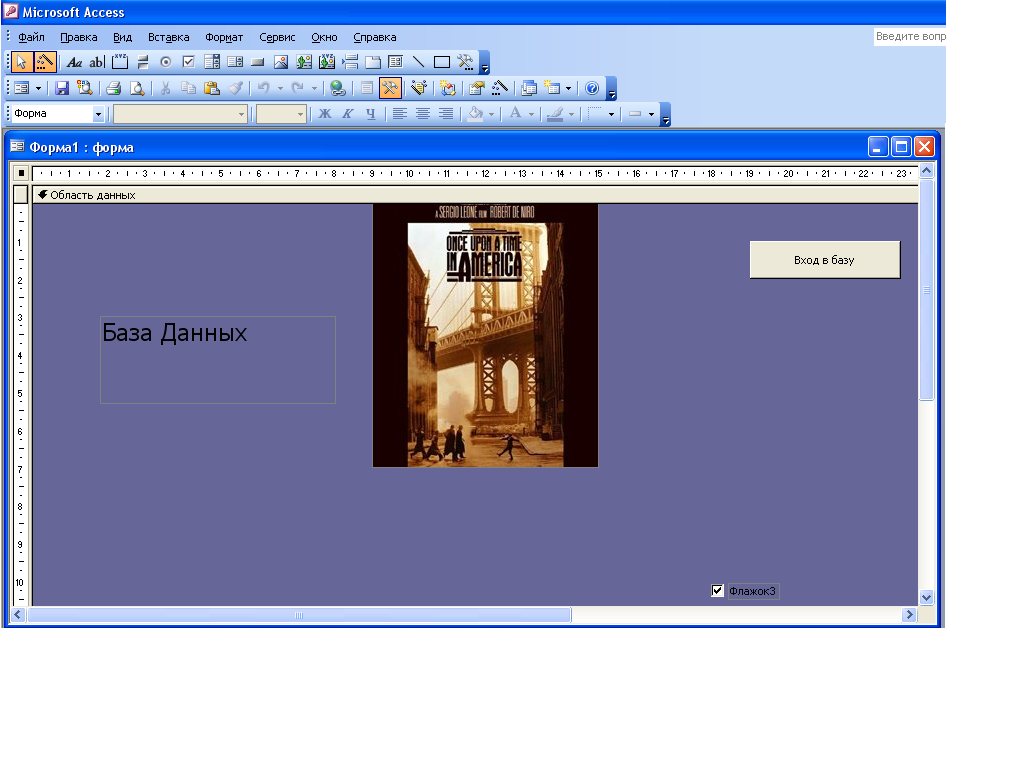Open the Code builder icon
This screenshot has height=768, width=1024.
point(448,88)
